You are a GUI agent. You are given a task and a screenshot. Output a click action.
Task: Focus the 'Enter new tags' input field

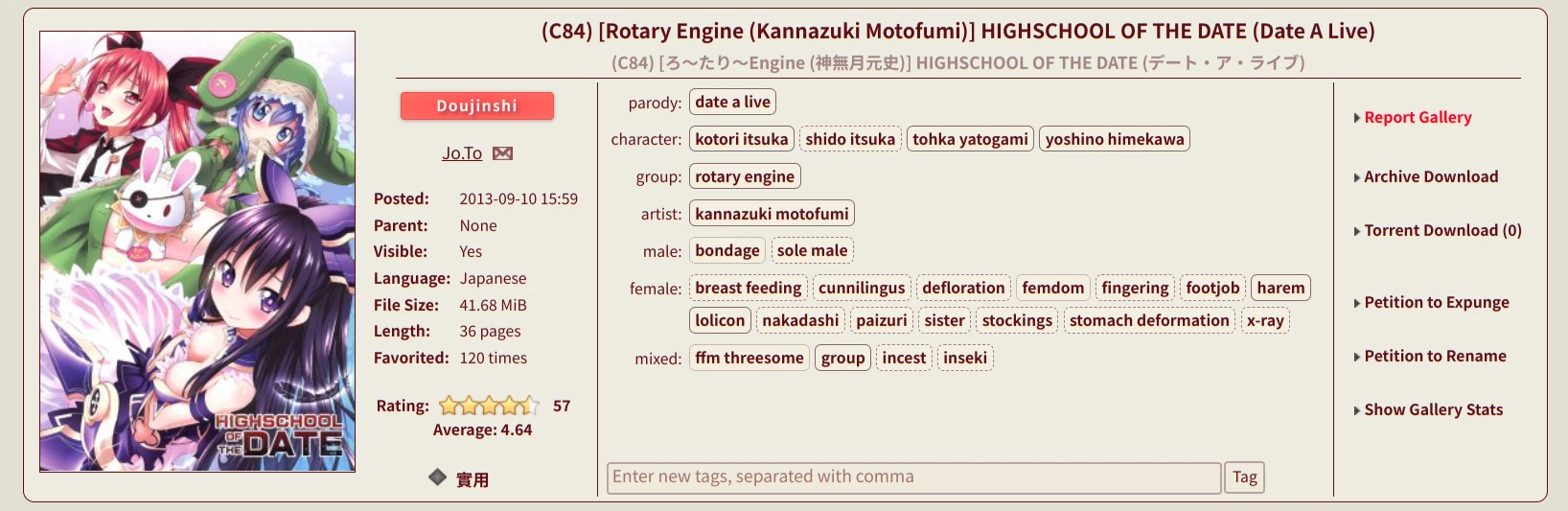click(x=914, y=477)
